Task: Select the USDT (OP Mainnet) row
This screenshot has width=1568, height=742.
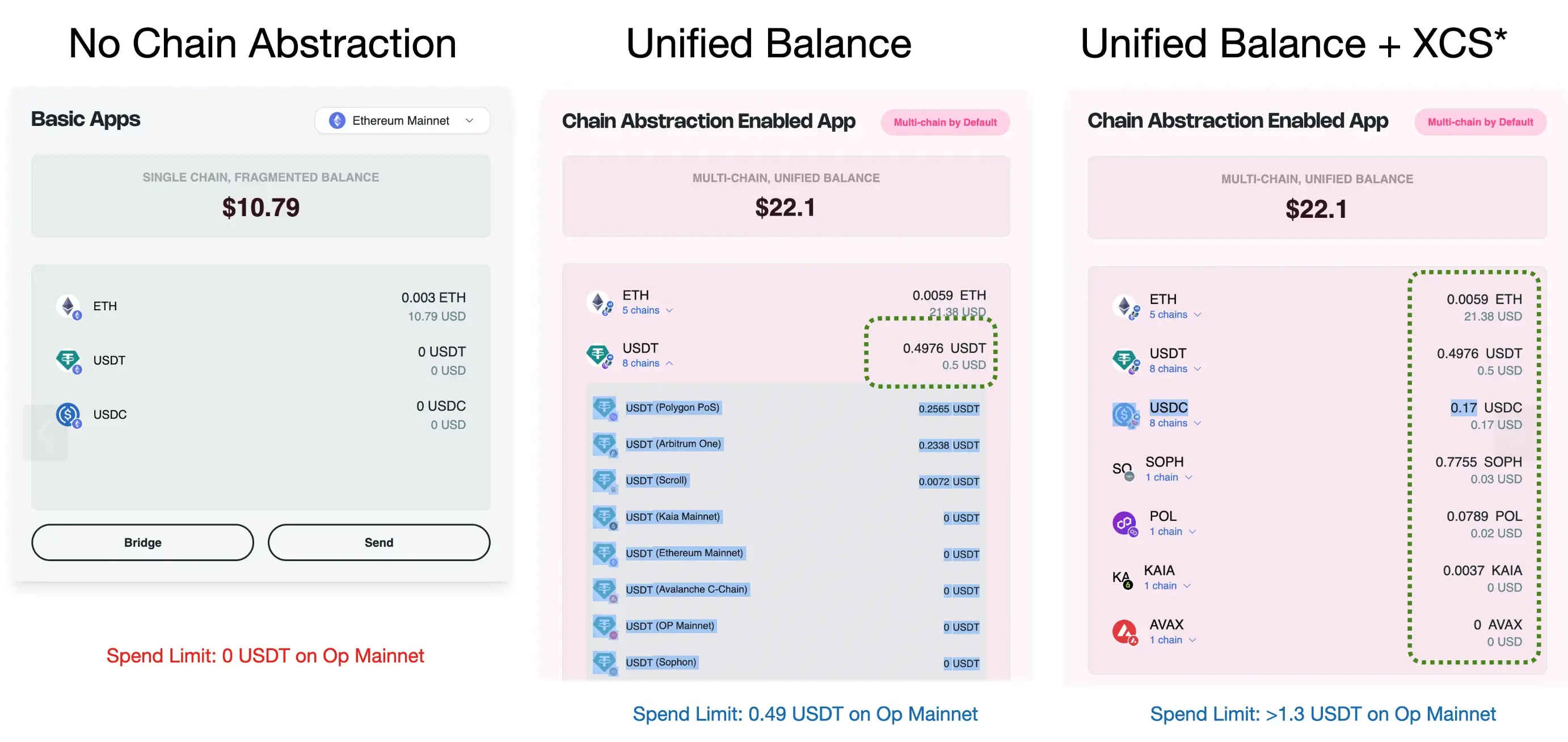Action: click(x=786, y=626)
